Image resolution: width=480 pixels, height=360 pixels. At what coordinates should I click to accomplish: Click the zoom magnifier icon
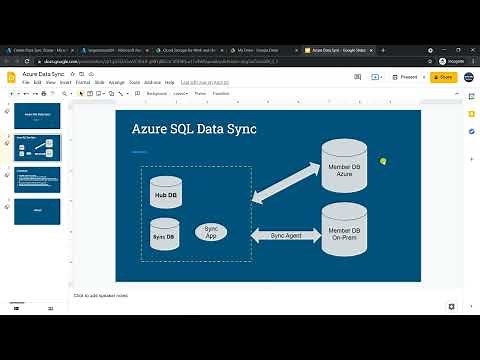coord(65,94)
